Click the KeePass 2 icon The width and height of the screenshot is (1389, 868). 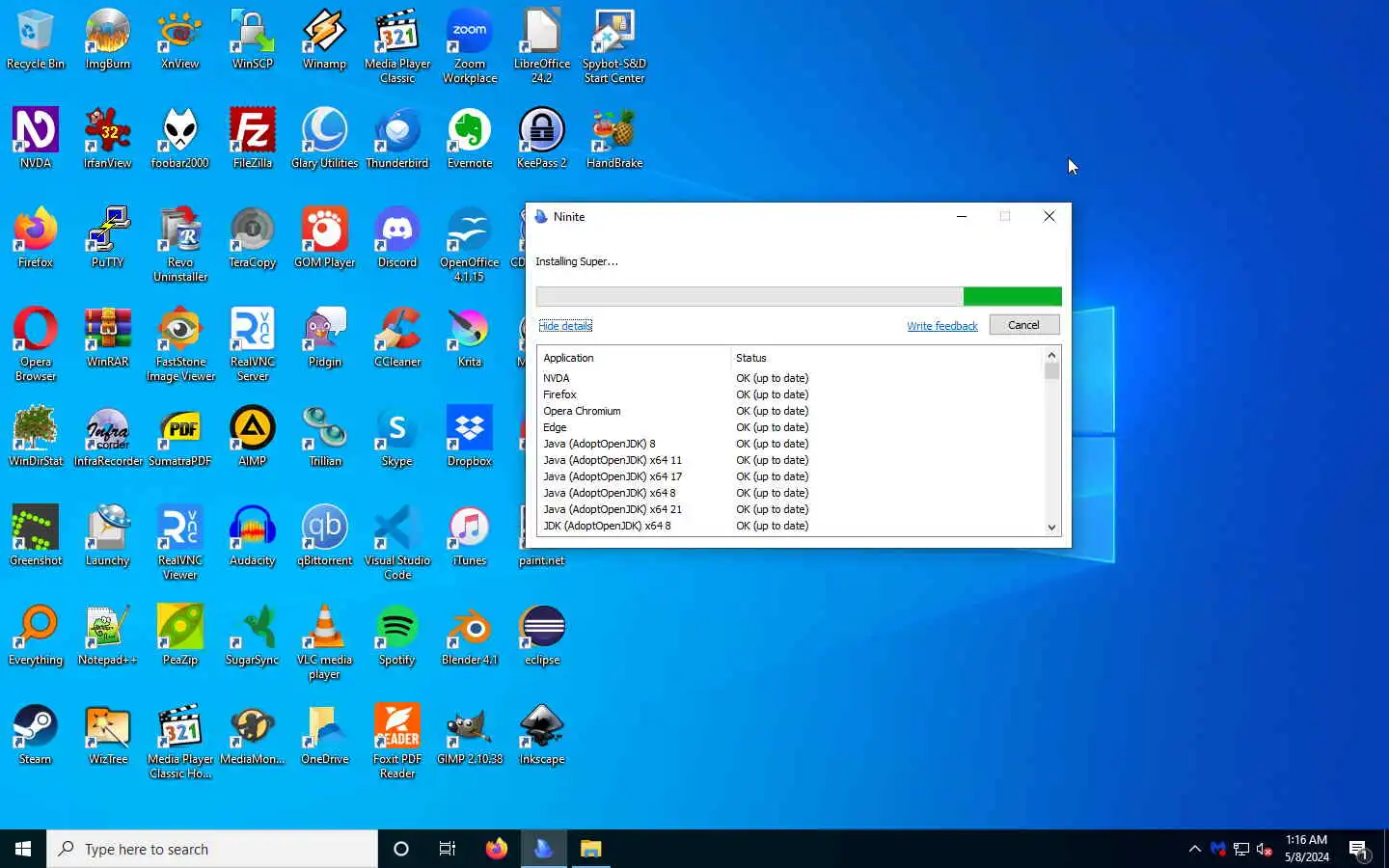[x=542, y=138]
